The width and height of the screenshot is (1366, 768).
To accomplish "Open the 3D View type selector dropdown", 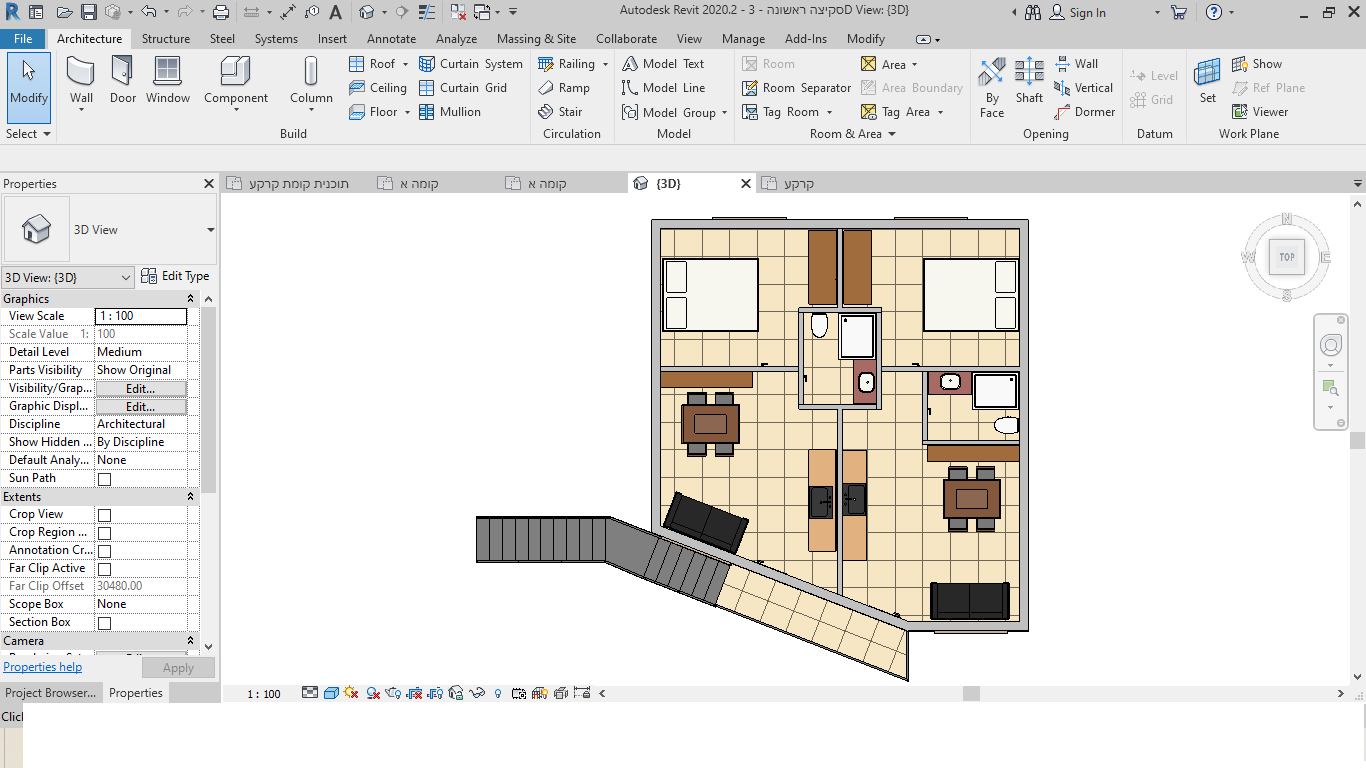I will click(210, 230).
